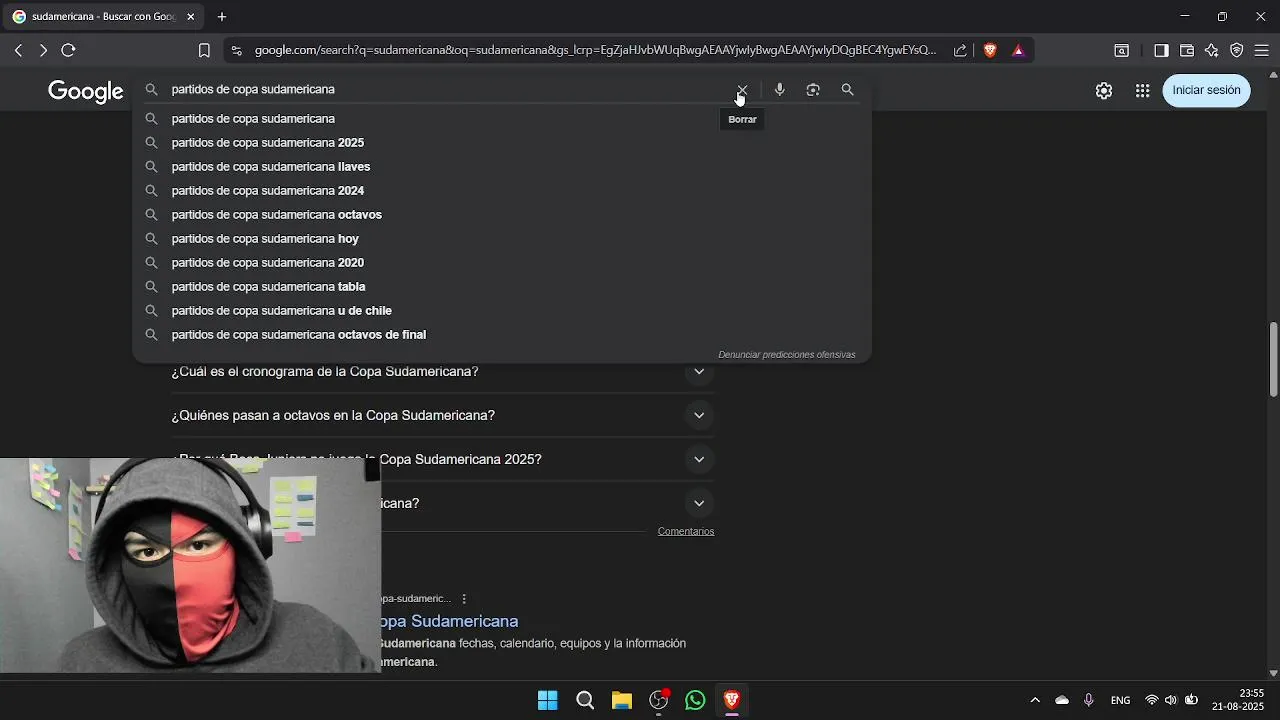Choose suggestion partidos de copa sudamericana 2024
This screenshot has height=720, width=1280.
click(501, 191)
